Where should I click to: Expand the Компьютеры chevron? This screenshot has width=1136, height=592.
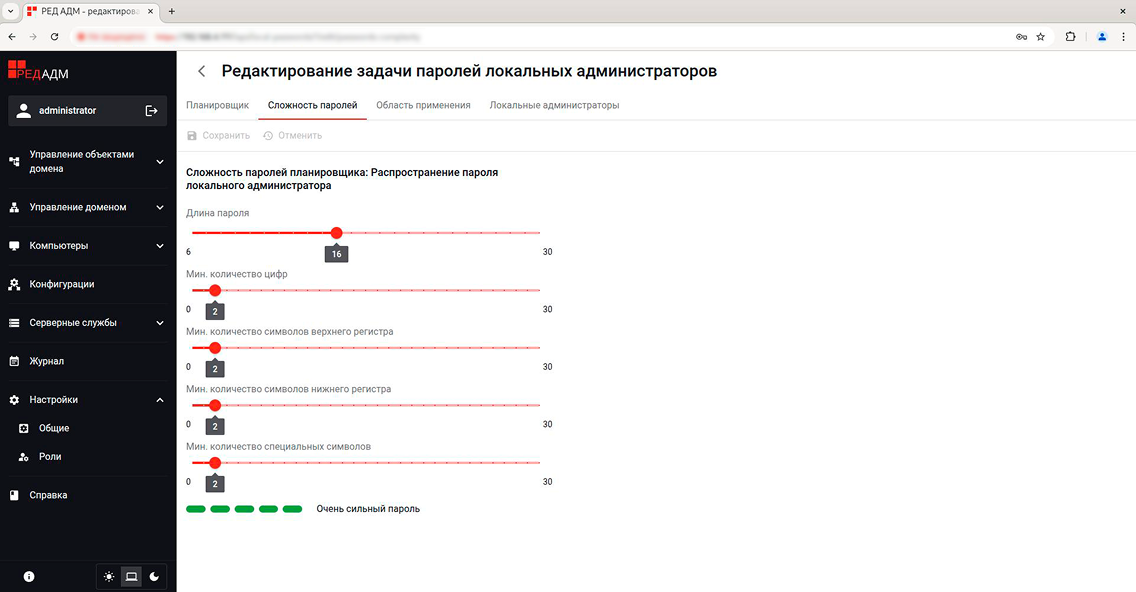[x=160, y=246]
